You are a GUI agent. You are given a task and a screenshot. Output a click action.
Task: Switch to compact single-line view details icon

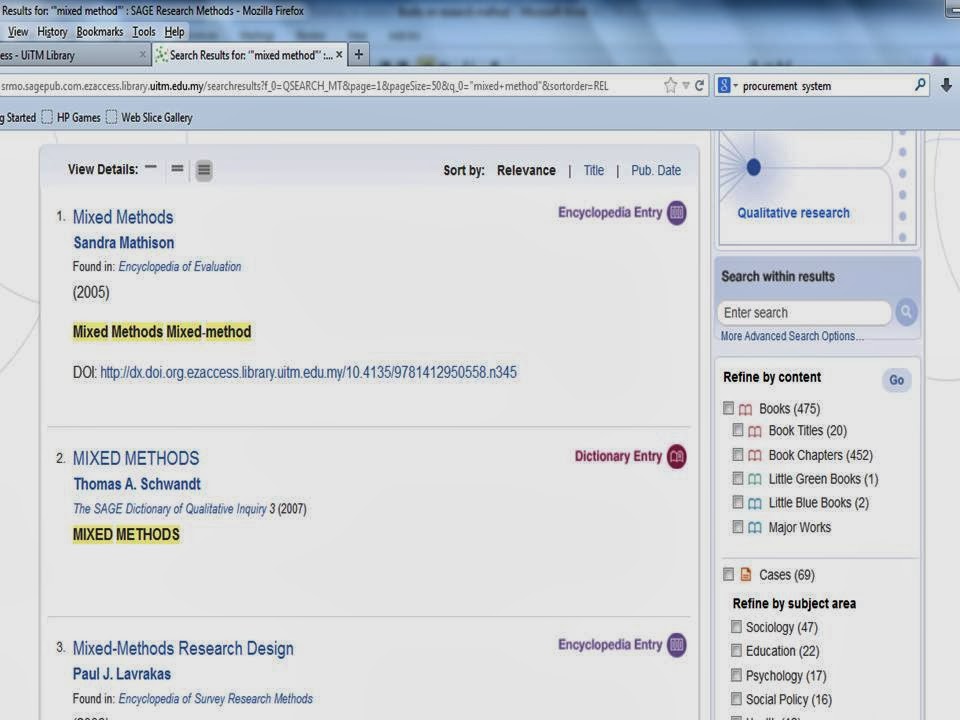pos(151,167)
